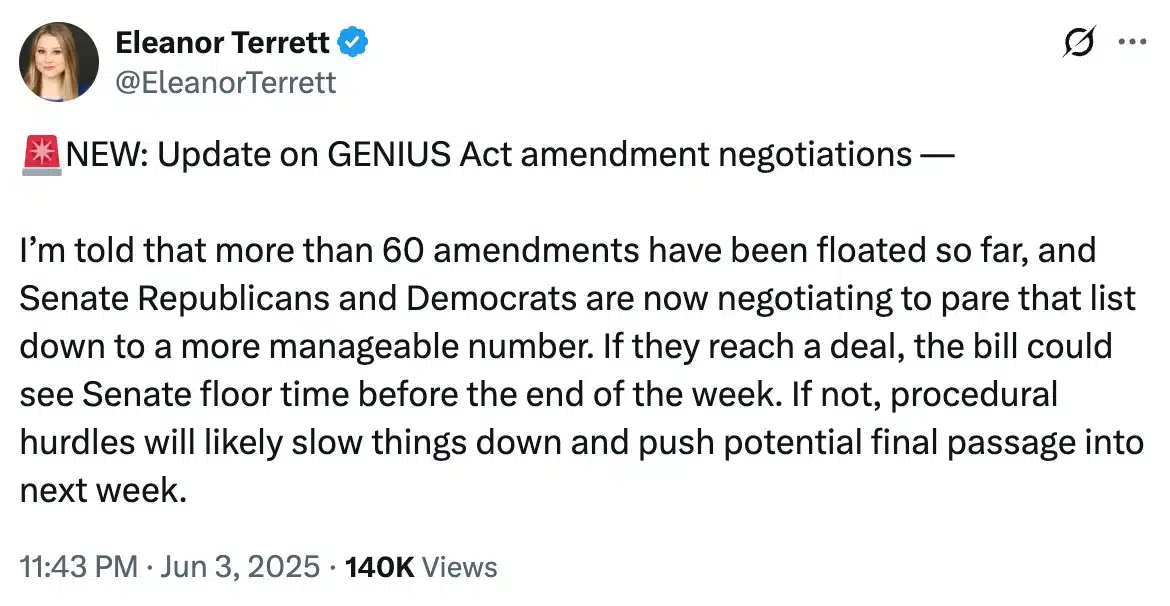The image size is (1170, 606).
Task: Click the red siren emoji
Action: point(42,155)
